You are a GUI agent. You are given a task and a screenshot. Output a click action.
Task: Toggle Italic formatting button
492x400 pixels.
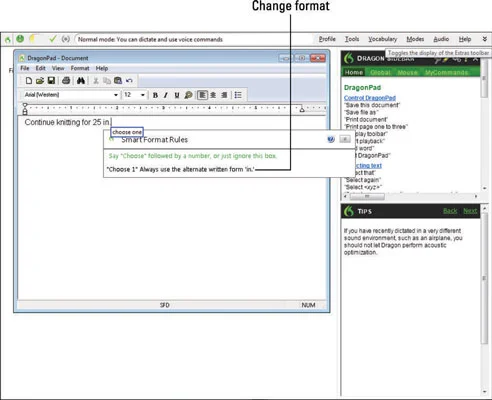(166, 95)
